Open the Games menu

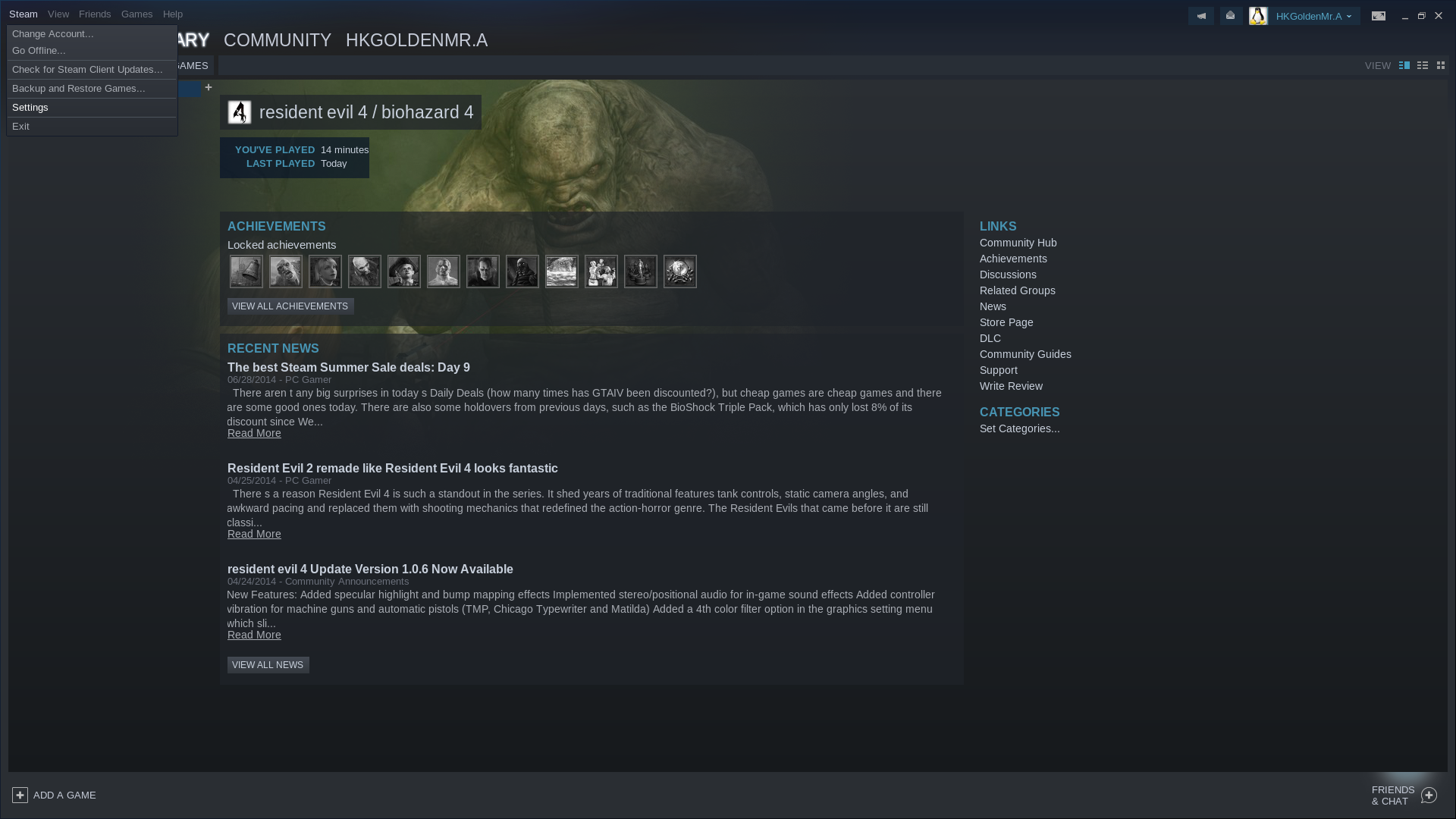pos(136,14)
